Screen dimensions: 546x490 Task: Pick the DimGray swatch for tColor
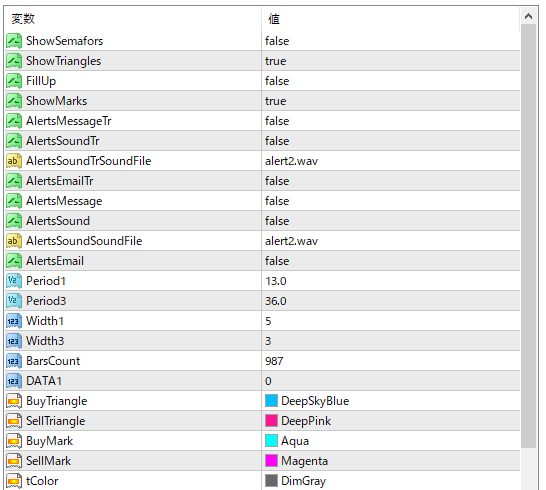(271, 481)
